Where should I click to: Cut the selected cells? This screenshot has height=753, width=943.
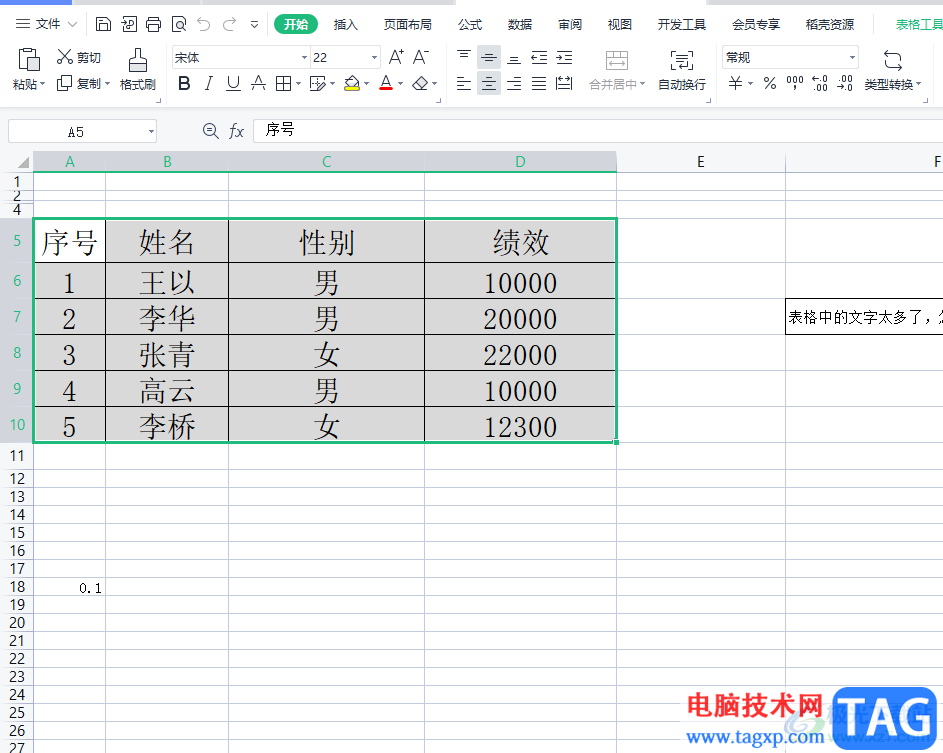pyautogui.click(x=79, y=57)
